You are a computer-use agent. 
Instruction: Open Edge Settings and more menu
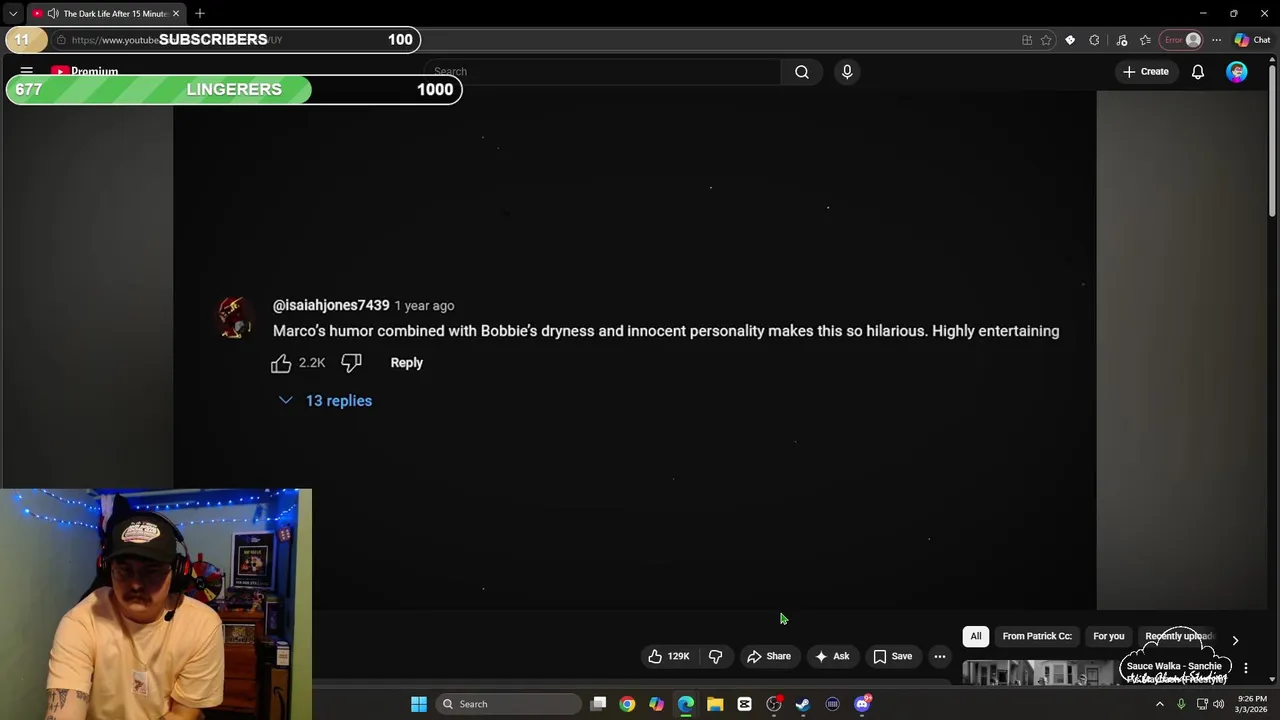pos(1216,40)
